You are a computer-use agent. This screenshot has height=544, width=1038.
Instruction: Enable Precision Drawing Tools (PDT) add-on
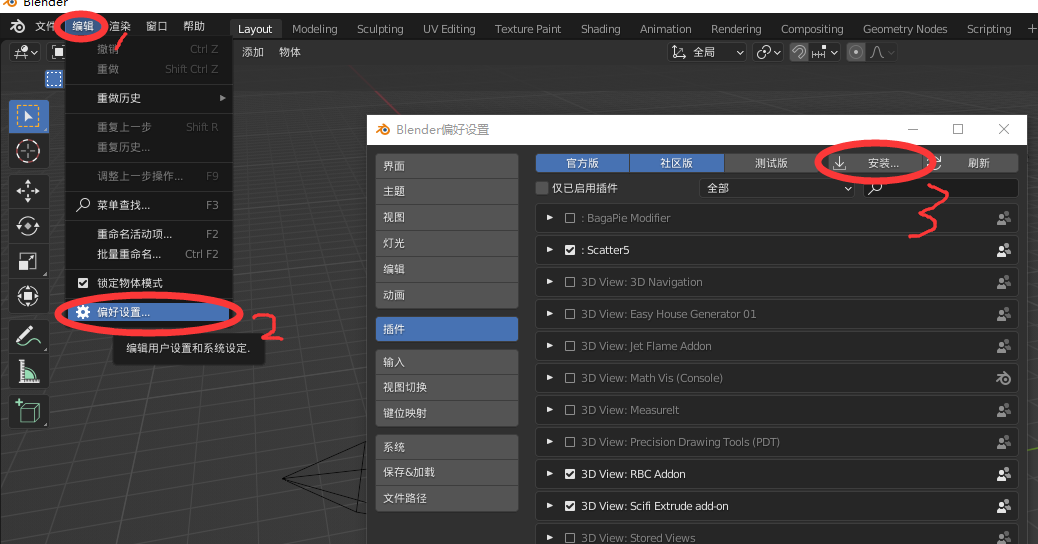[570, 442]
